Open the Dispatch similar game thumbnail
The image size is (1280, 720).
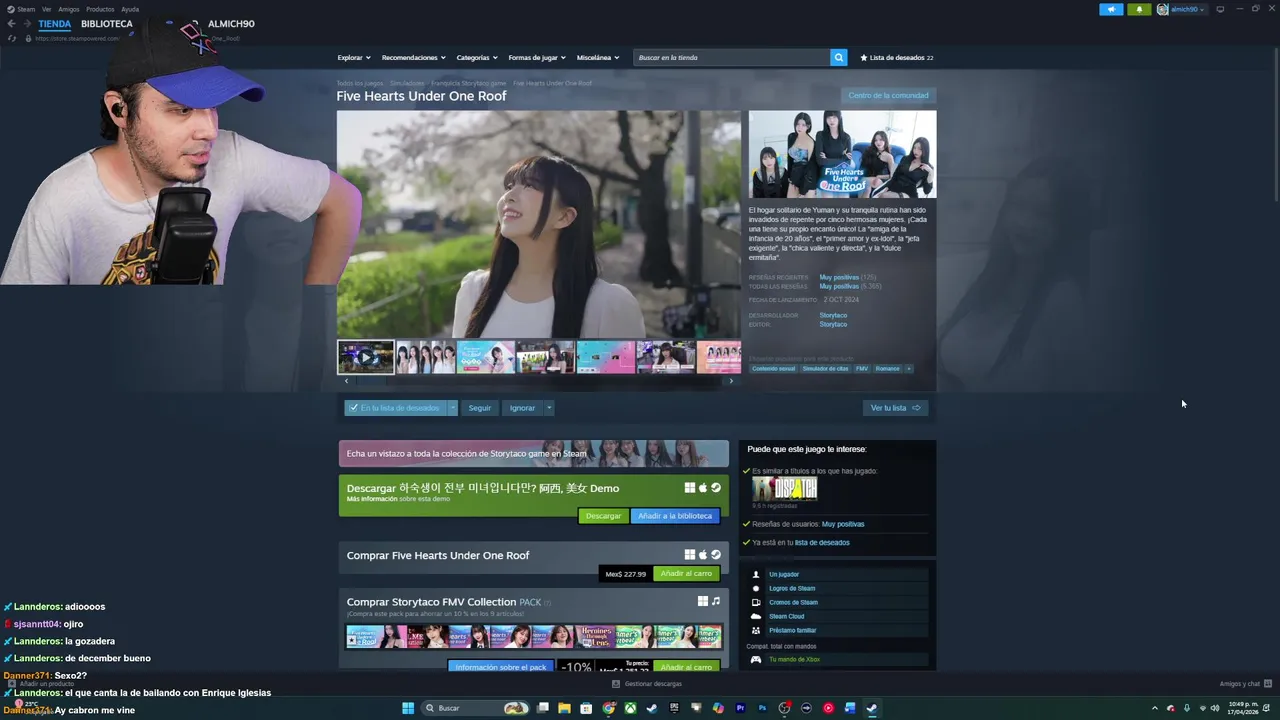tap(785, 488)
